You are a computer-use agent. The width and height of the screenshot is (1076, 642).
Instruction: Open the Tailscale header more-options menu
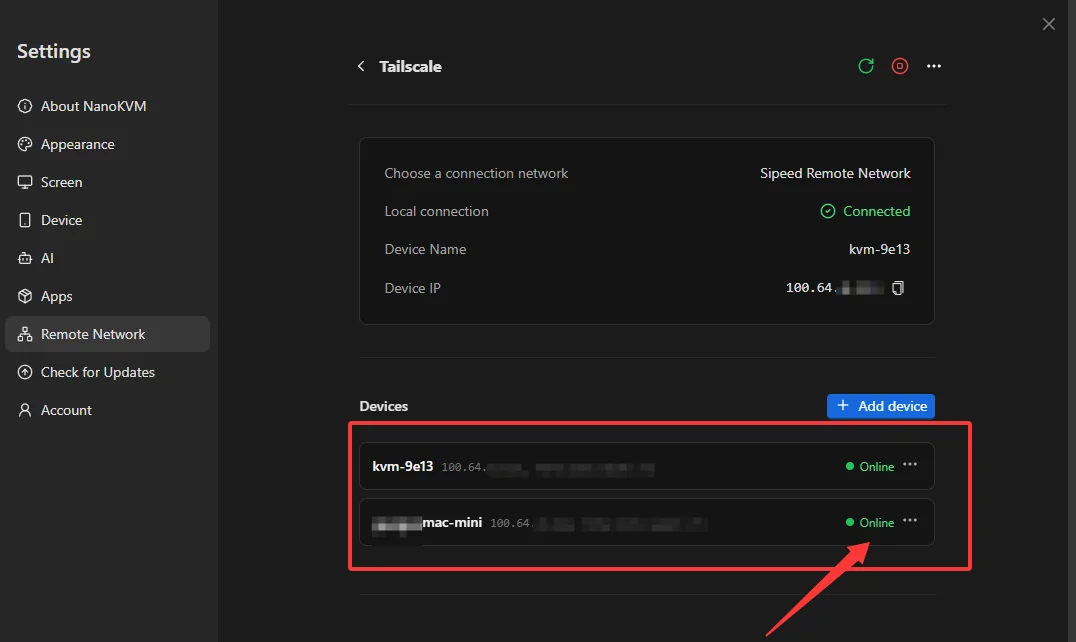click(x=933, y=66)
